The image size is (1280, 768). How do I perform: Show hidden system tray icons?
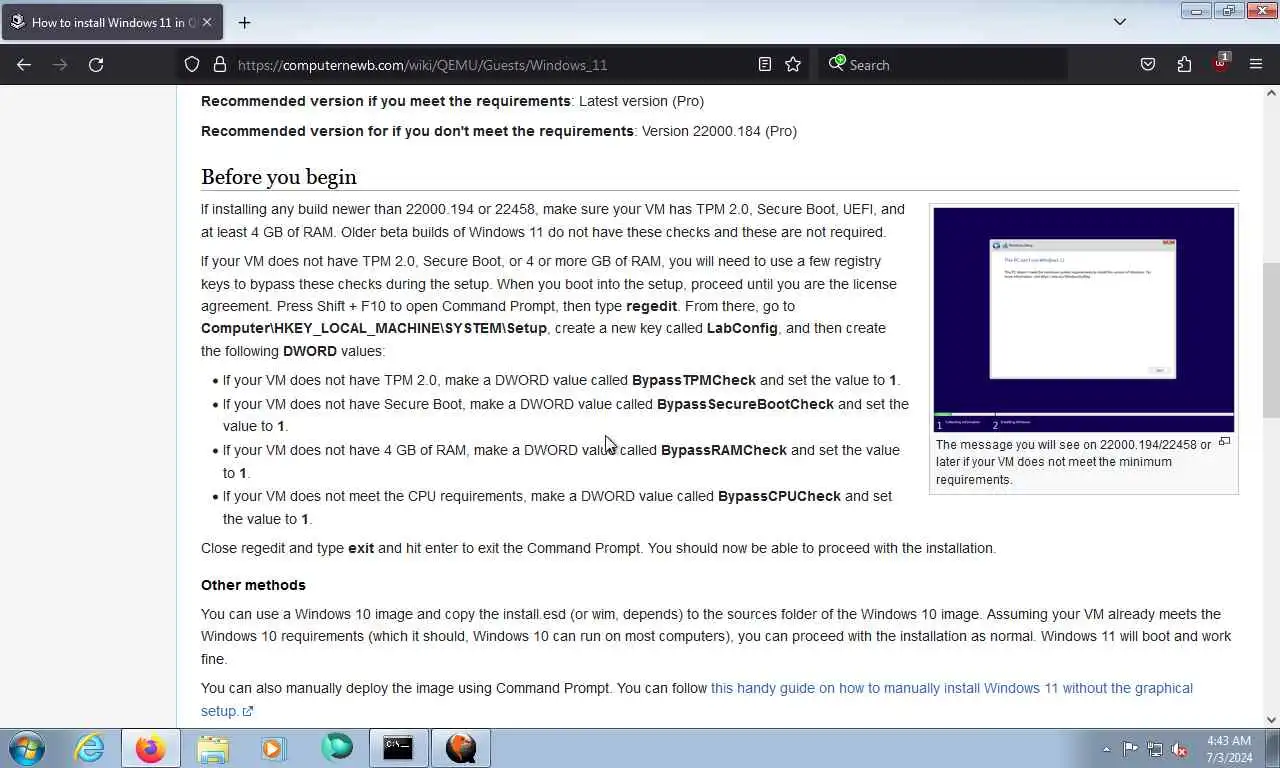pos(1106,749)
